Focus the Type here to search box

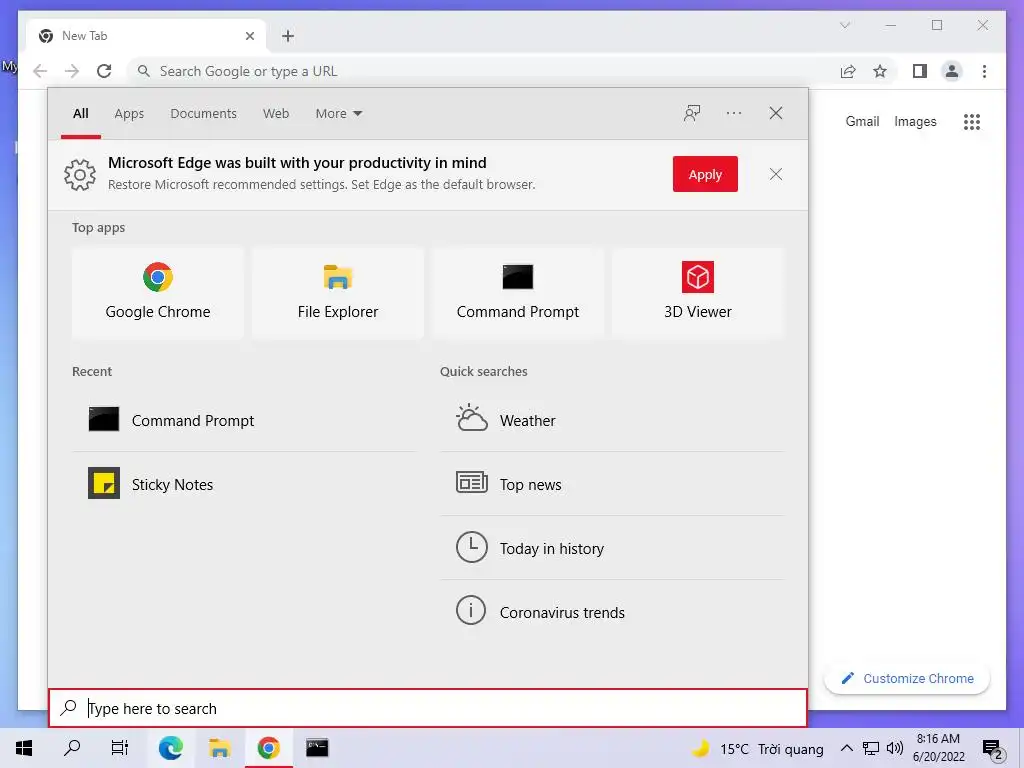(x=428, y=708)
